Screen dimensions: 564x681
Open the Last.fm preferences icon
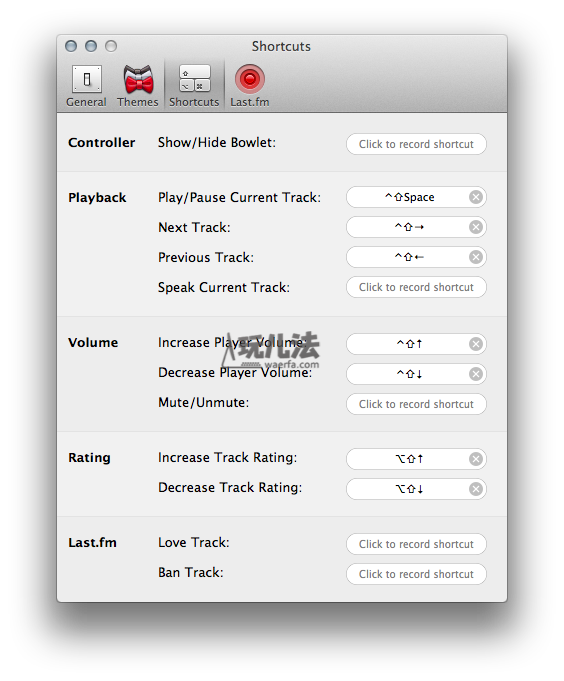pyautogui.click(x=250, y=79)
